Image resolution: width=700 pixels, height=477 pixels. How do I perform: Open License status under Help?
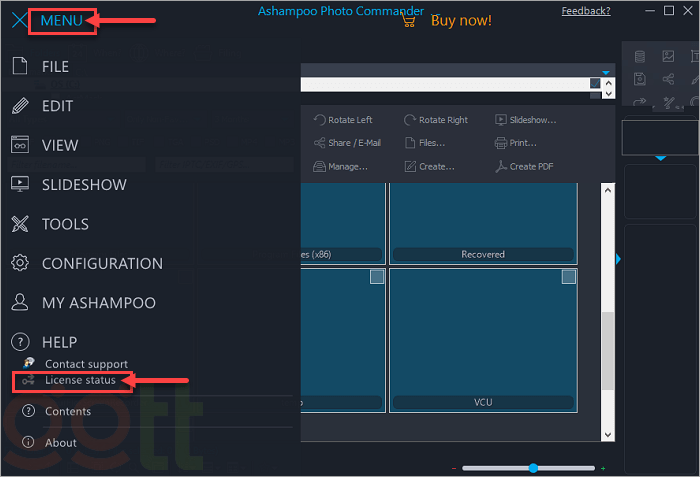pyautogui.click(x=79, y=380)
